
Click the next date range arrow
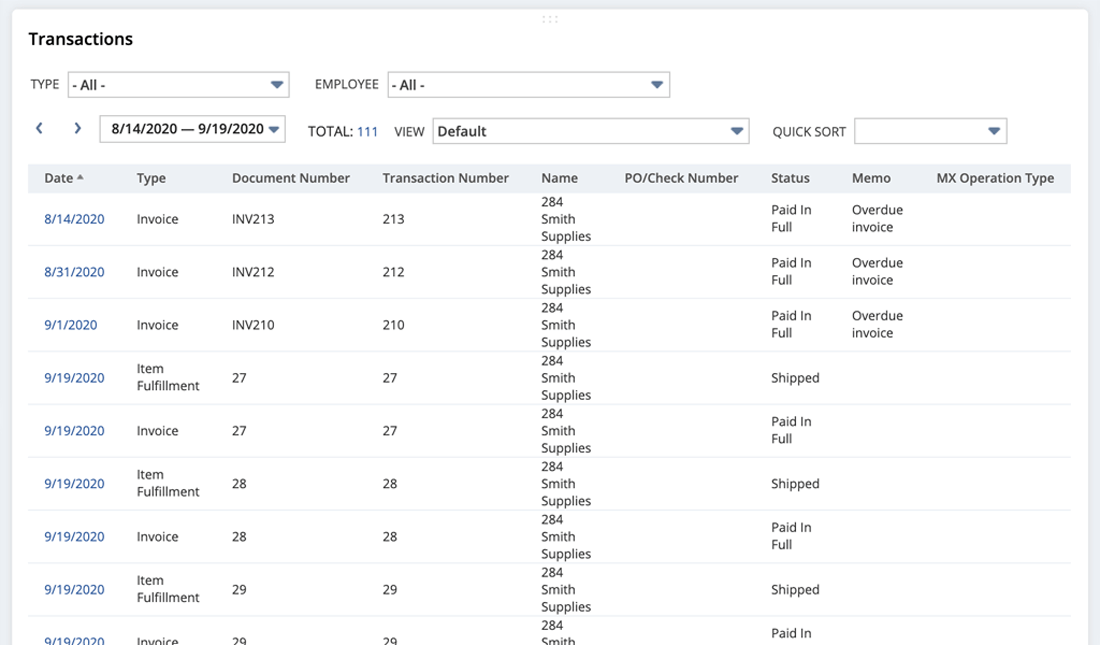click(77, 129)
